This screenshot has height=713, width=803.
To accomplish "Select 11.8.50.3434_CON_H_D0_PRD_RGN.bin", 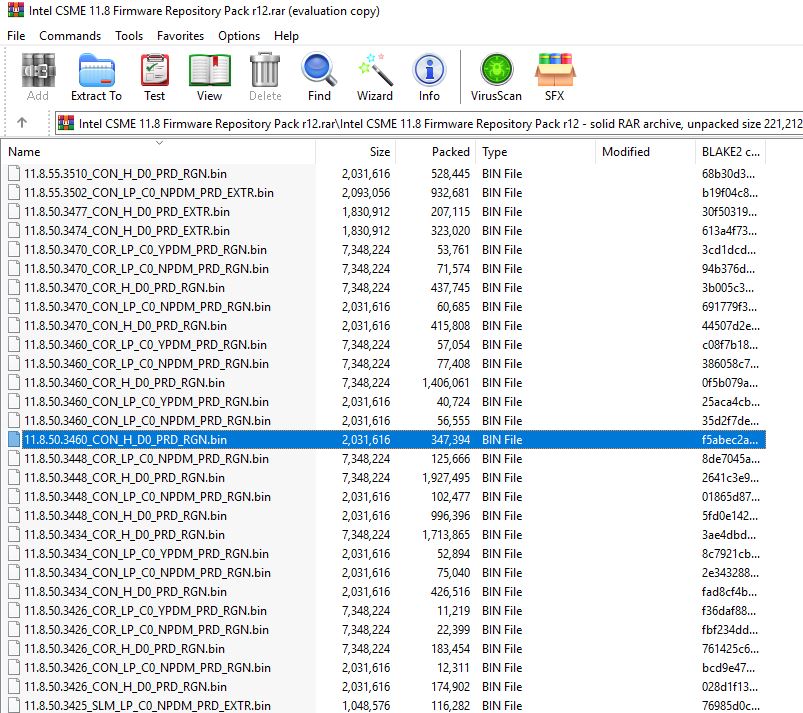I will (x=125, y=592).
